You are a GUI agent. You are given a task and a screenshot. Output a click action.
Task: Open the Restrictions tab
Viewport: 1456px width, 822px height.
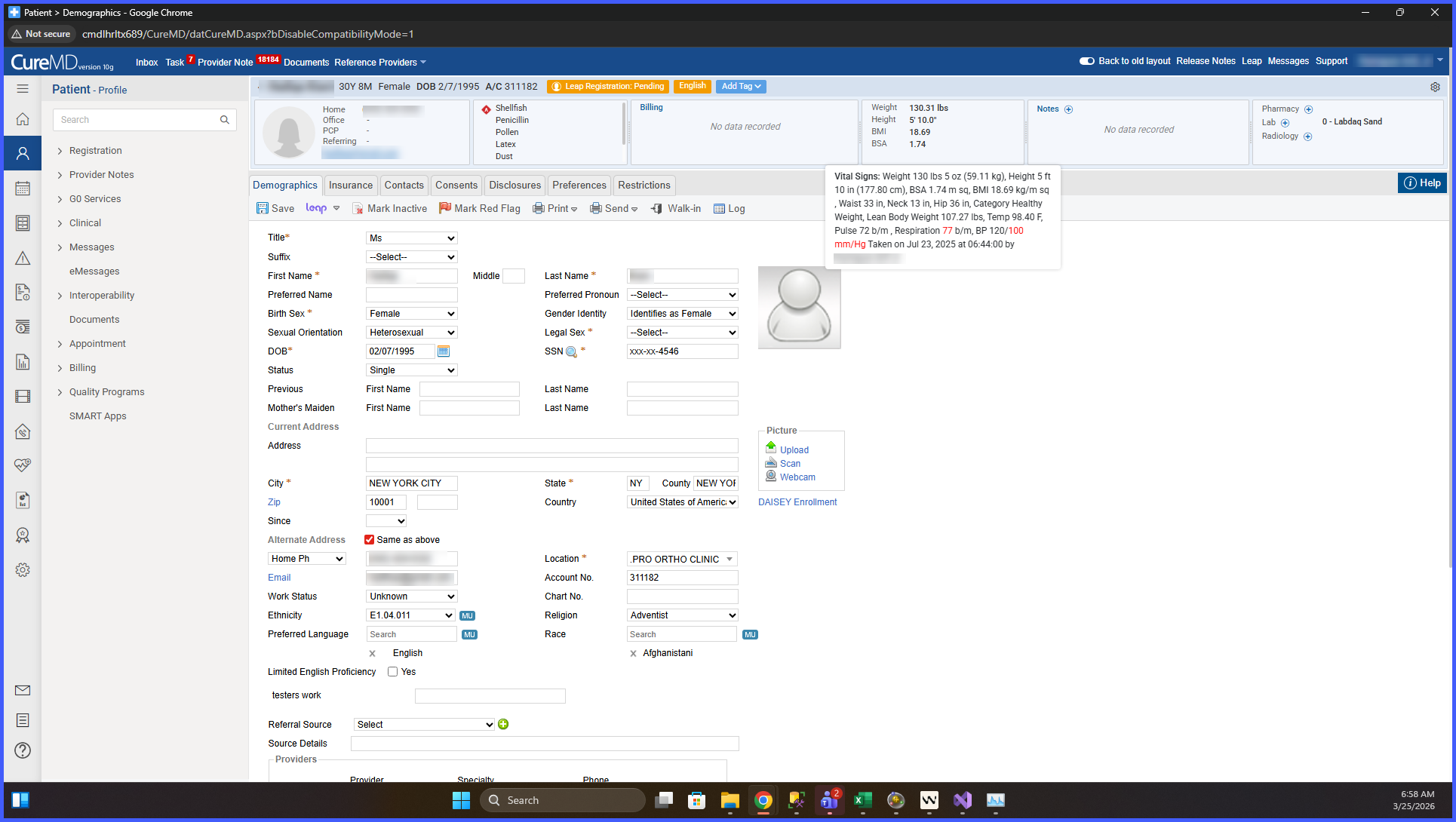(644, 185)
